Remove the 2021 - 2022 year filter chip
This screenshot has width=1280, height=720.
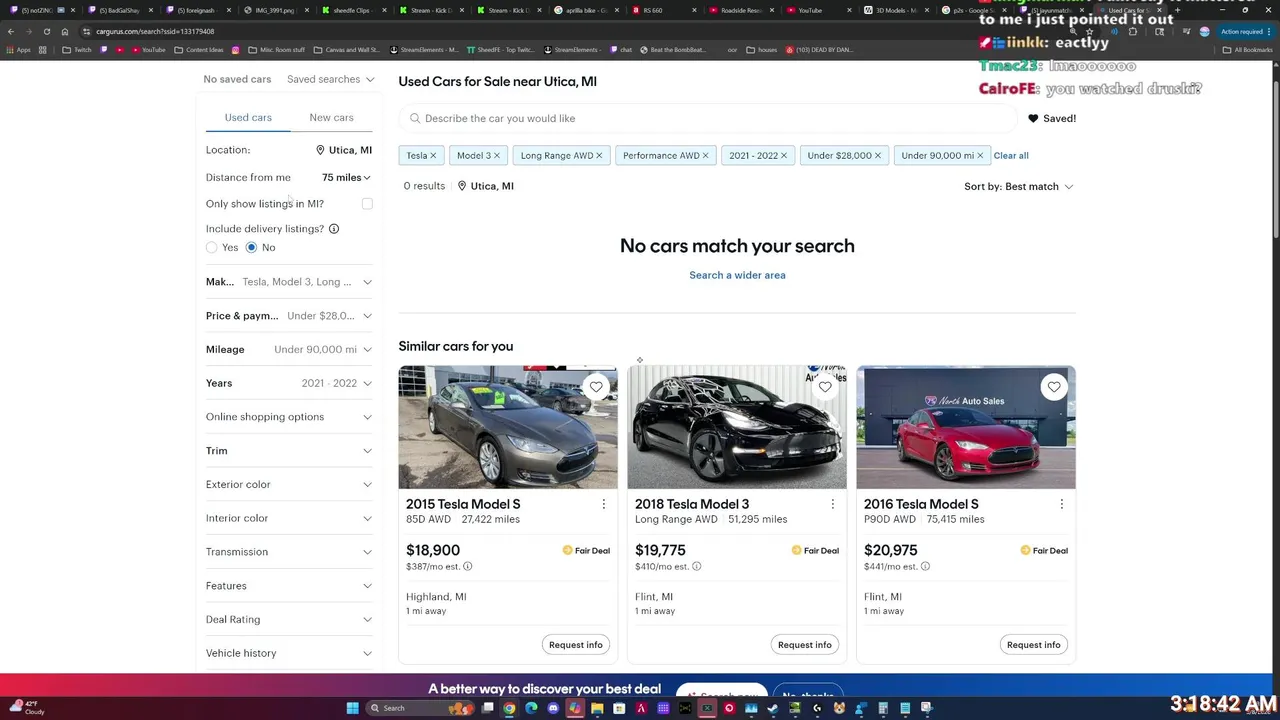784,156
